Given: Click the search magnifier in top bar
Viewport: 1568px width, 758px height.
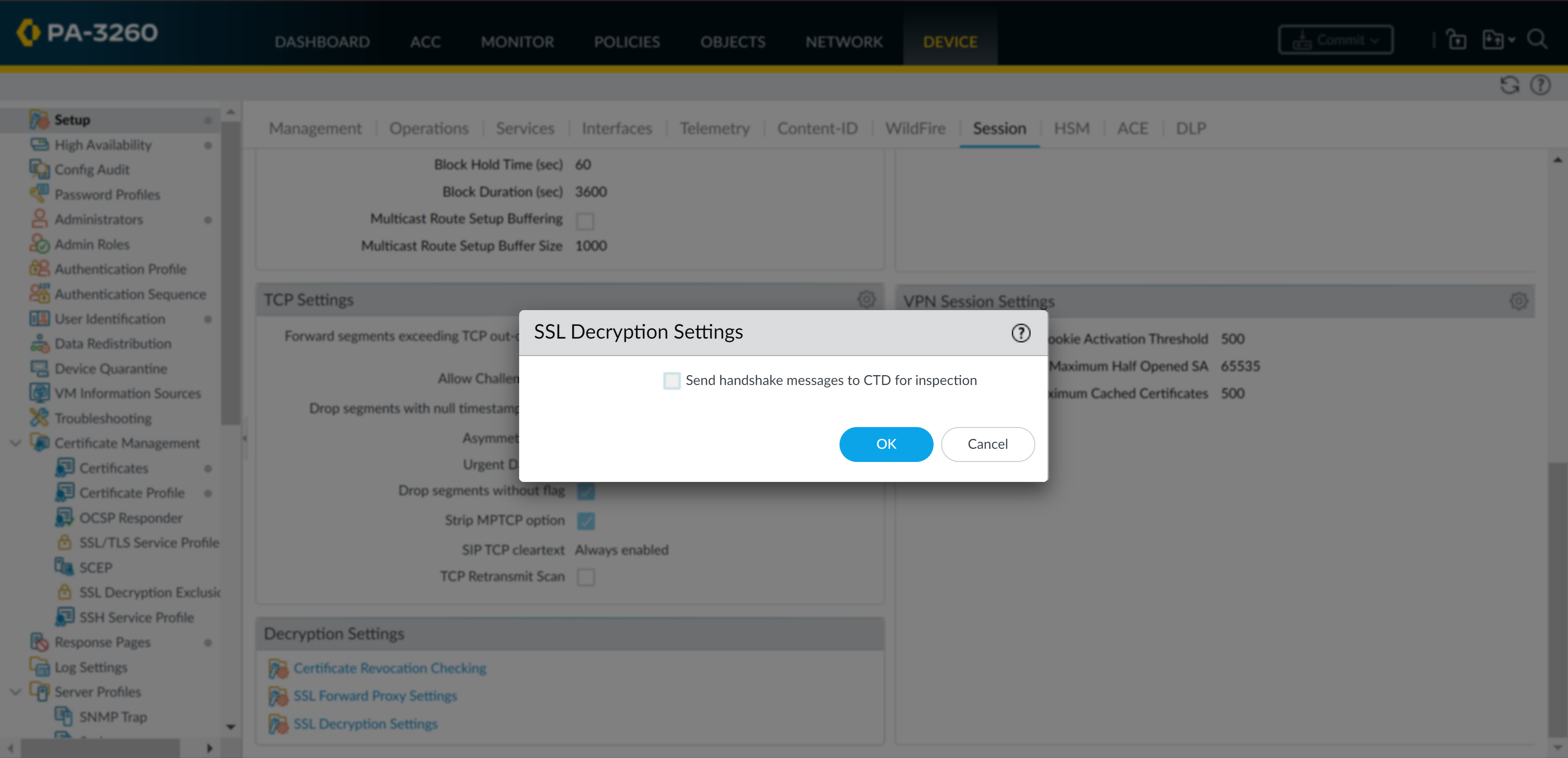Looking at the screenshot, I should coord(1537,40).
